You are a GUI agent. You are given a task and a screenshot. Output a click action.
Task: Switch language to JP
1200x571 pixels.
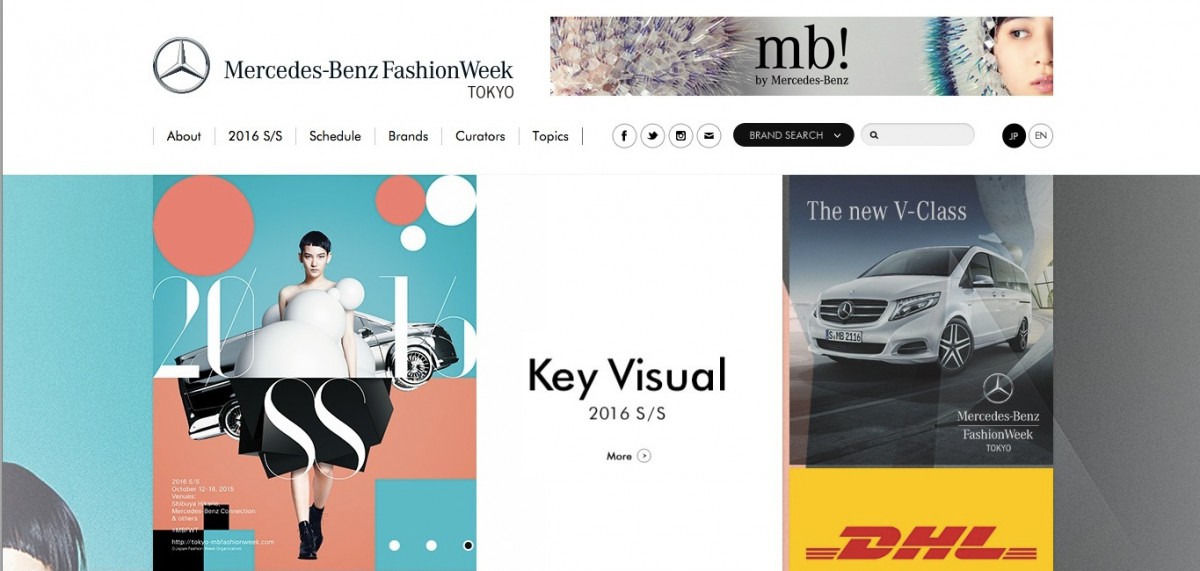(x=1014, y=136)
